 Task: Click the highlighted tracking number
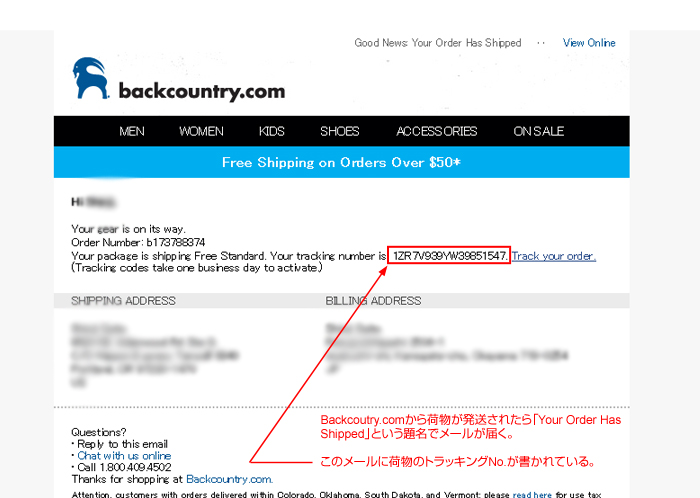coord(449,256)
